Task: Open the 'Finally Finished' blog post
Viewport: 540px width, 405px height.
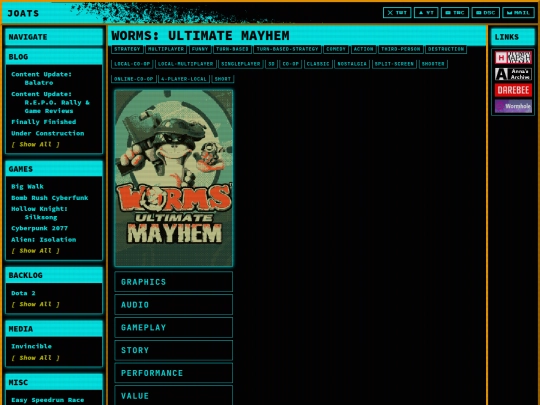Action: [43, 122]
